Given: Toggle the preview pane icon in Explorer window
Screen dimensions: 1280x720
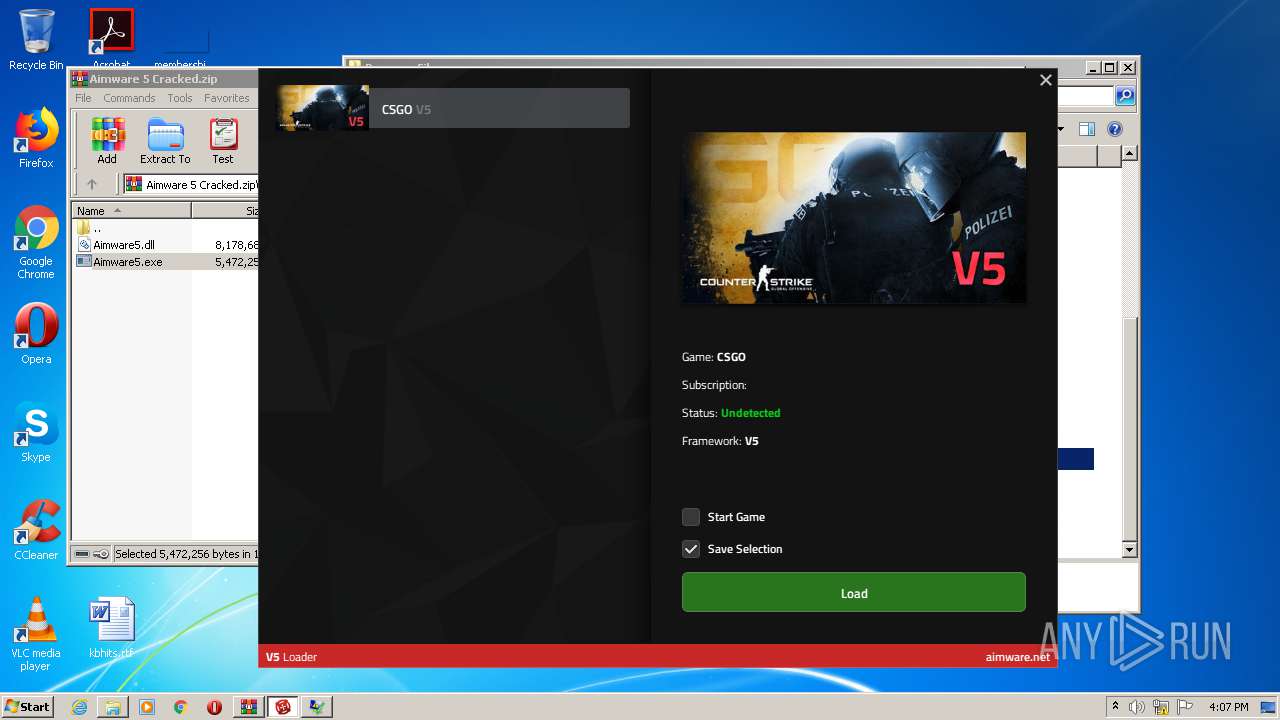Looking at the screenshot, I should [1087, 129].
